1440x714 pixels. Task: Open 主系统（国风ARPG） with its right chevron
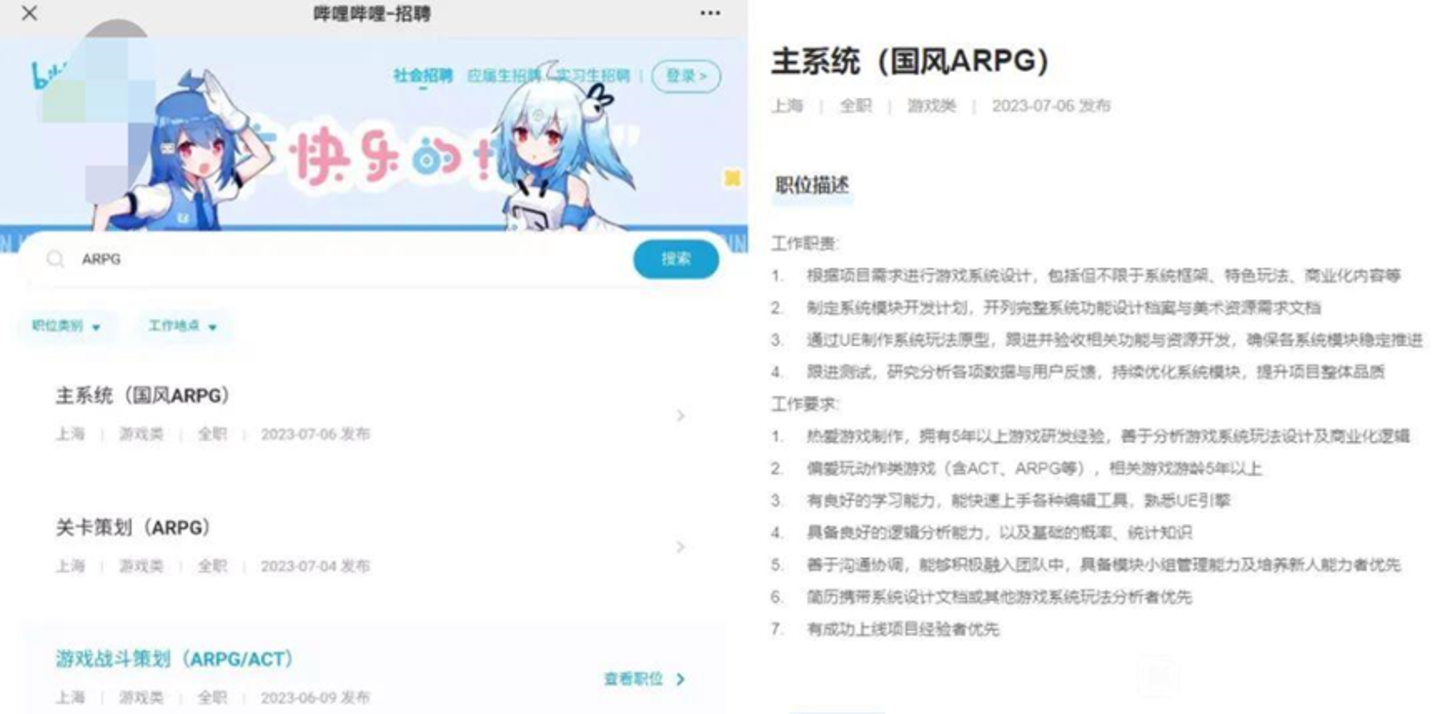(x=681, y=415)
